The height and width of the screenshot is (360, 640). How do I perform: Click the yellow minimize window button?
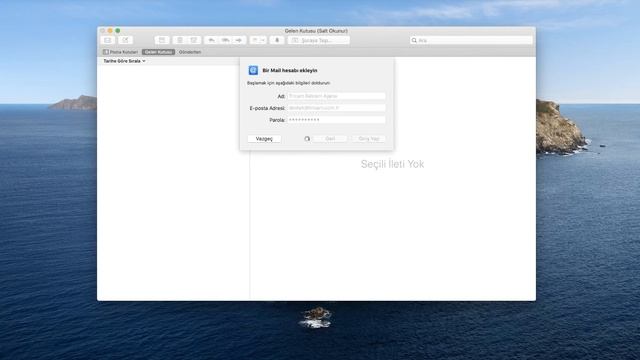pos(110,31)
